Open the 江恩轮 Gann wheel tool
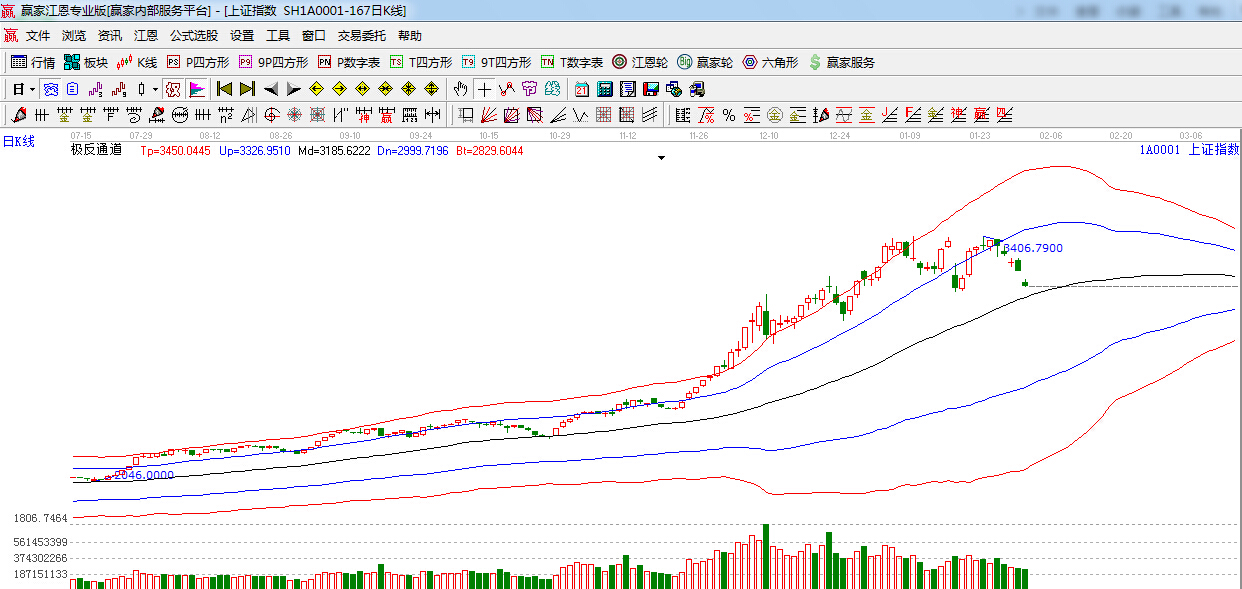The width and height of the screenshot is (1242, 589). pos(640,62)
